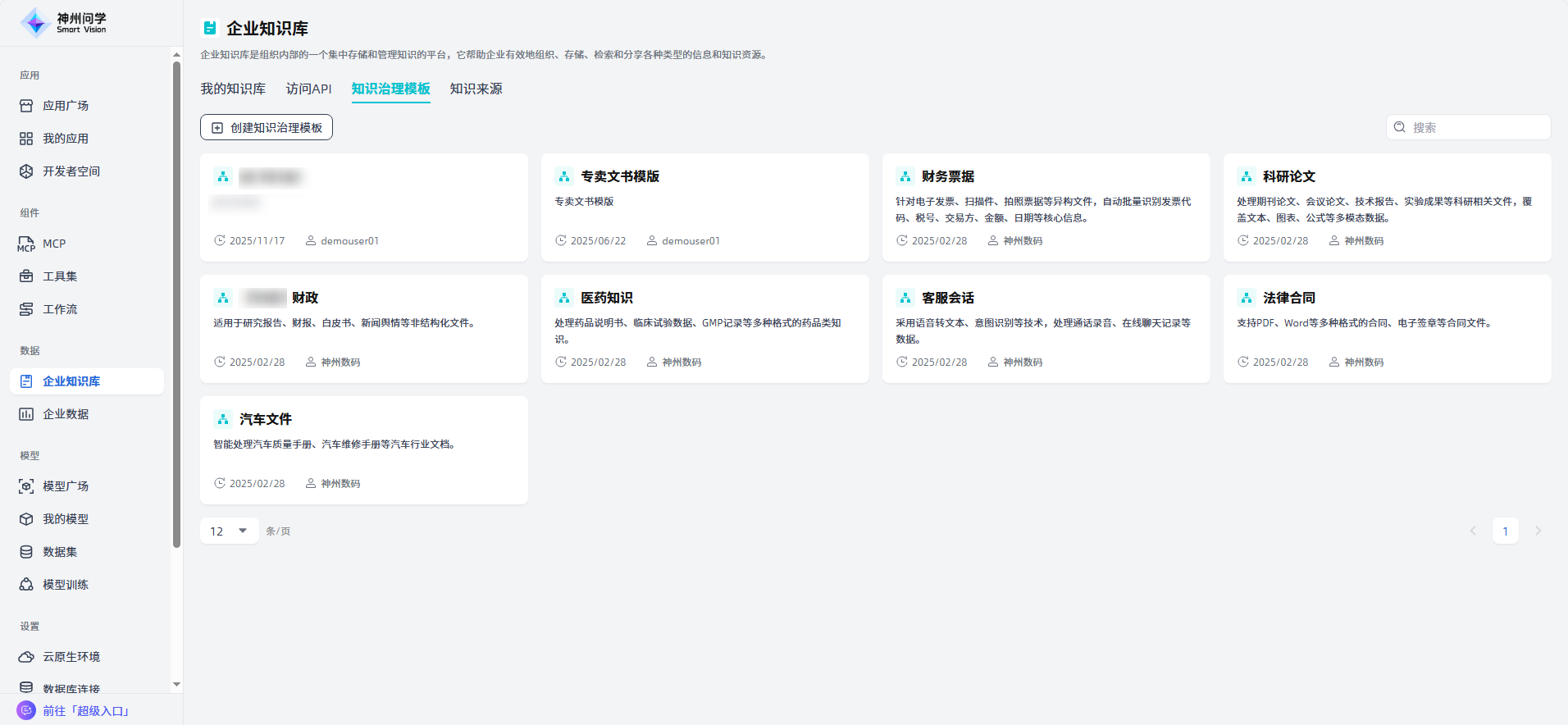Go to 前往「超级入口」 link
The width and height of the screenshot is (1568, 725).
[x=86, y=711]
